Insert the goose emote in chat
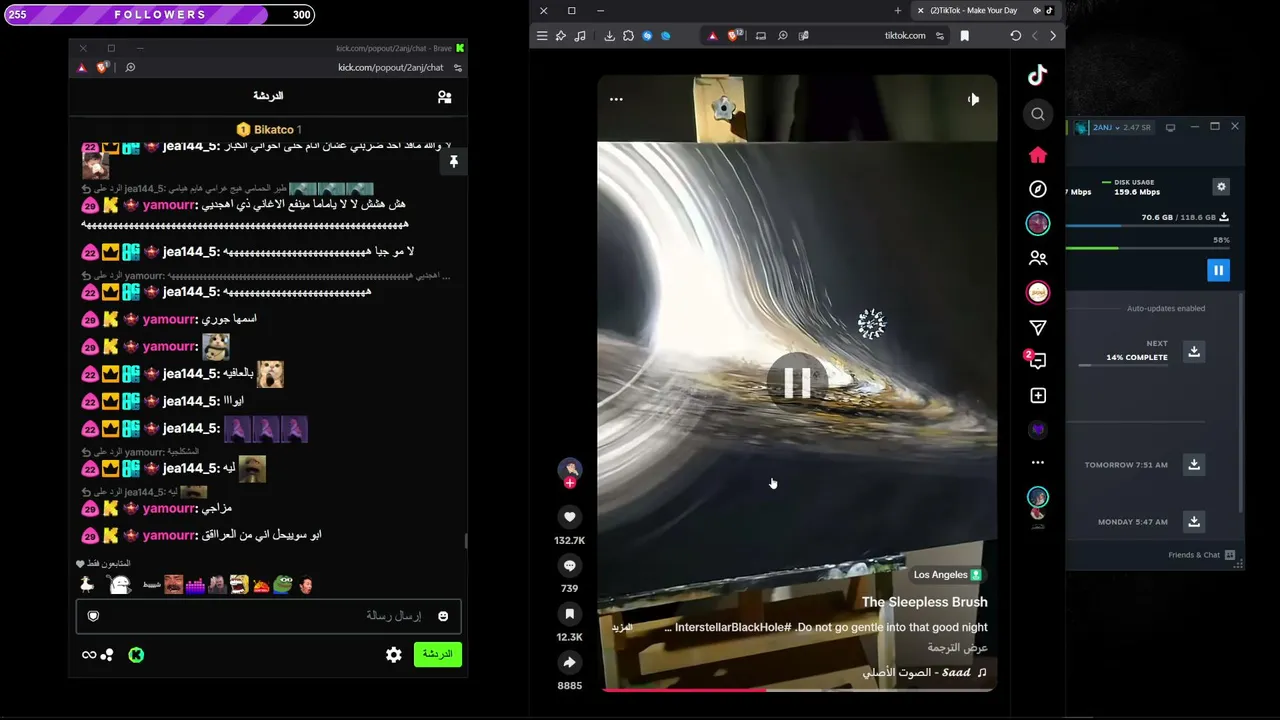Viewport: 1280px width, 720px height. (88, 585)
